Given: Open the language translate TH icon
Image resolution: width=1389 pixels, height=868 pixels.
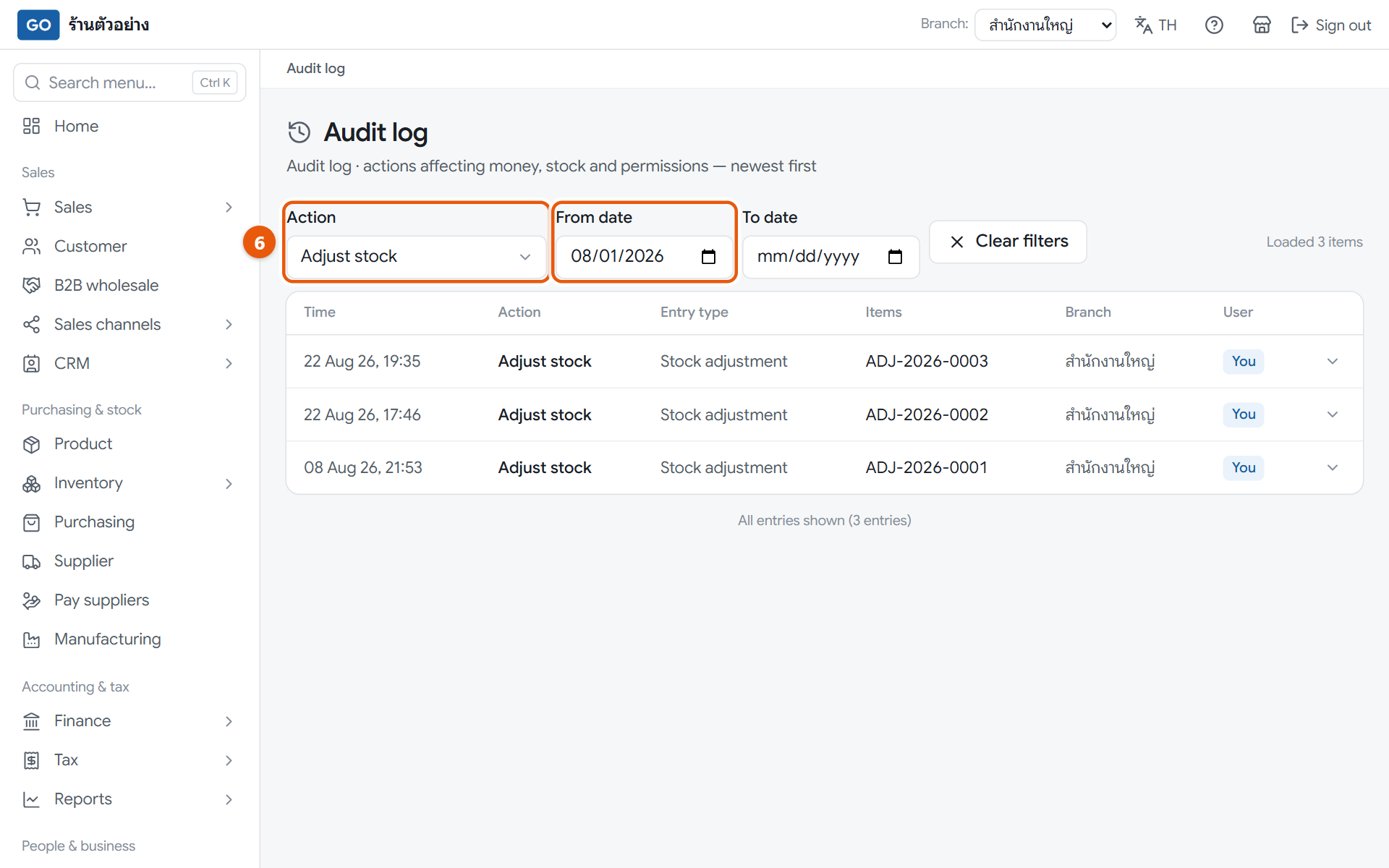Looking at the screenshot, I should click(1144, 25).
